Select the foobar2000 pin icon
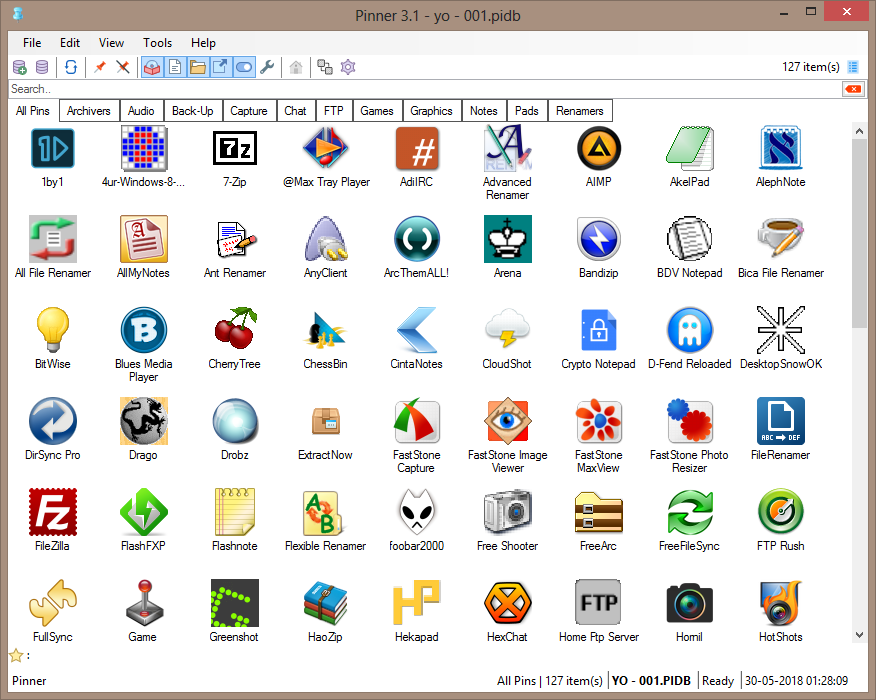 click(x=417, y=512)
